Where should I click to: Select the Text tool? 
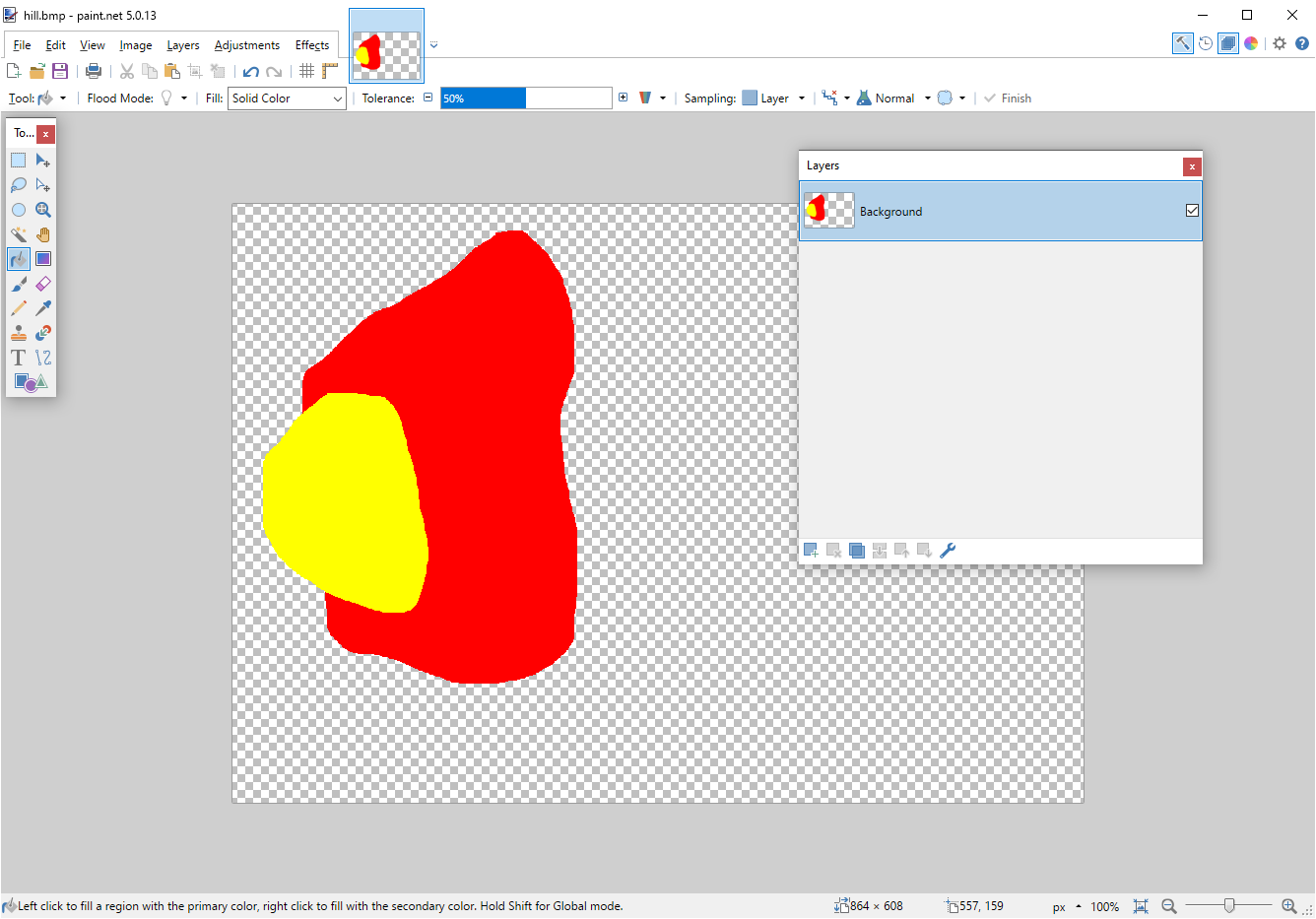coord(19,358)
